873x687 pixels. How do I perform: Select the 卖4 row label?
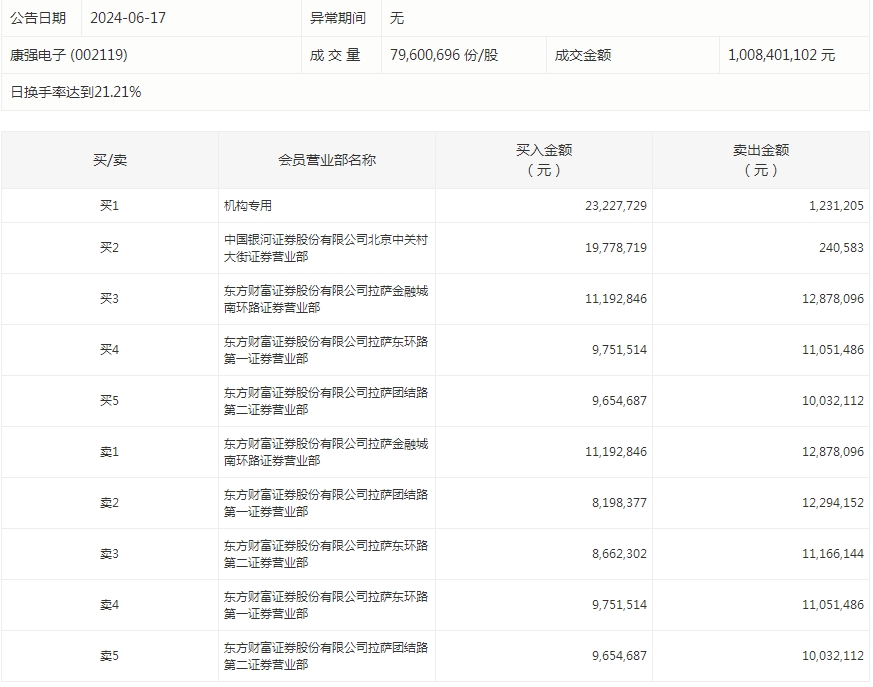tap(110, 605)
